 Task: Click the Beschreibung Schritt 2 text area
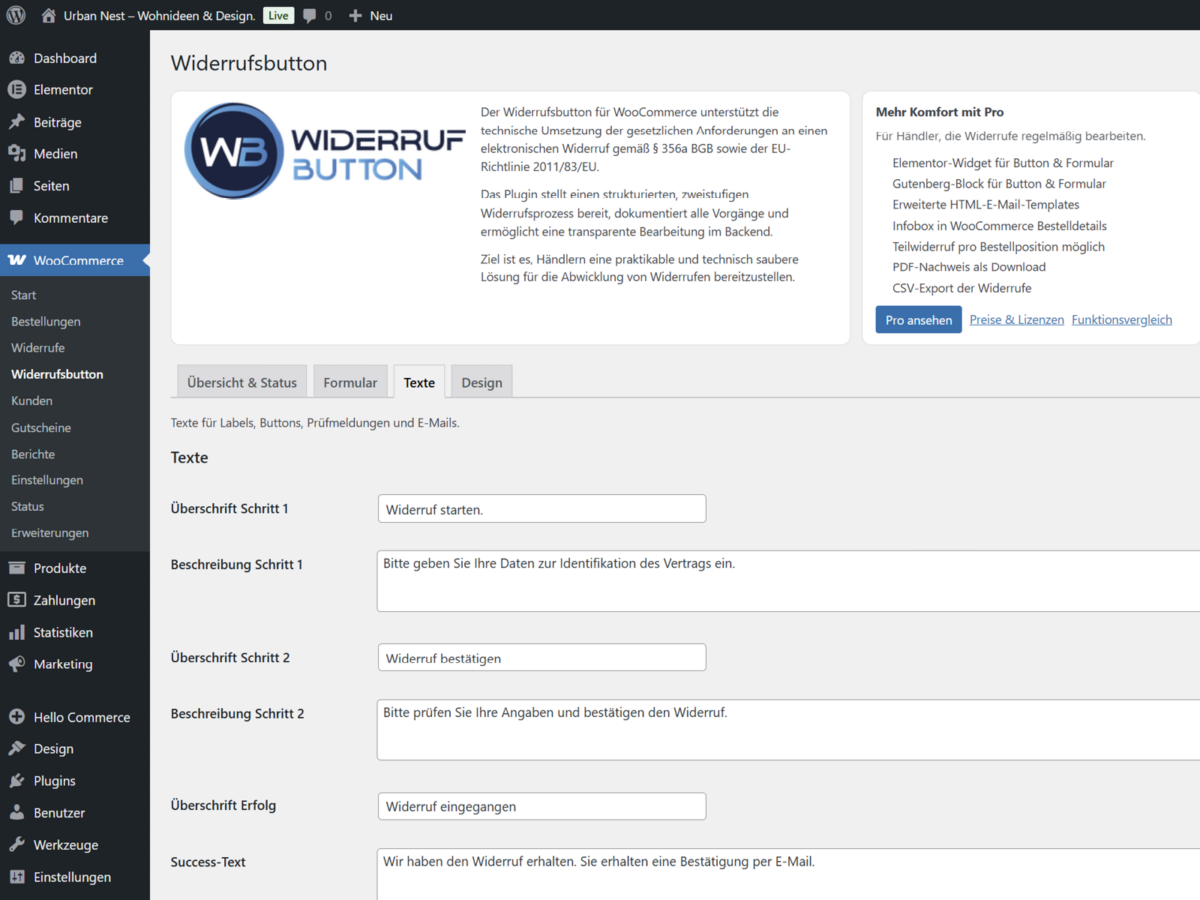[x=788, y=729]
